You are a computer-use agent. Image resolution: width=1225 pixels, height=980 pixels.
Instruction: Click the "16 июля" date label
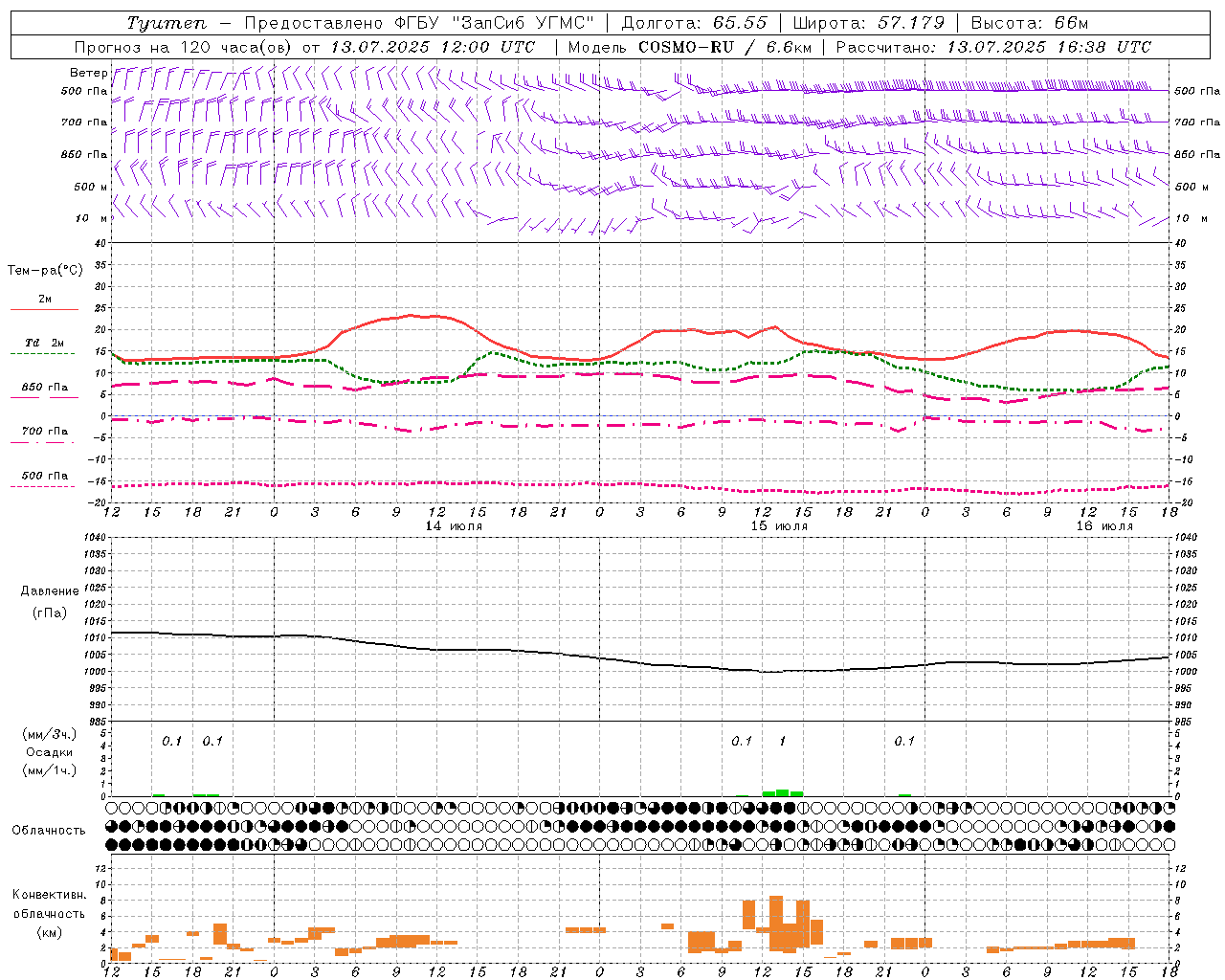coord(1104,526)
